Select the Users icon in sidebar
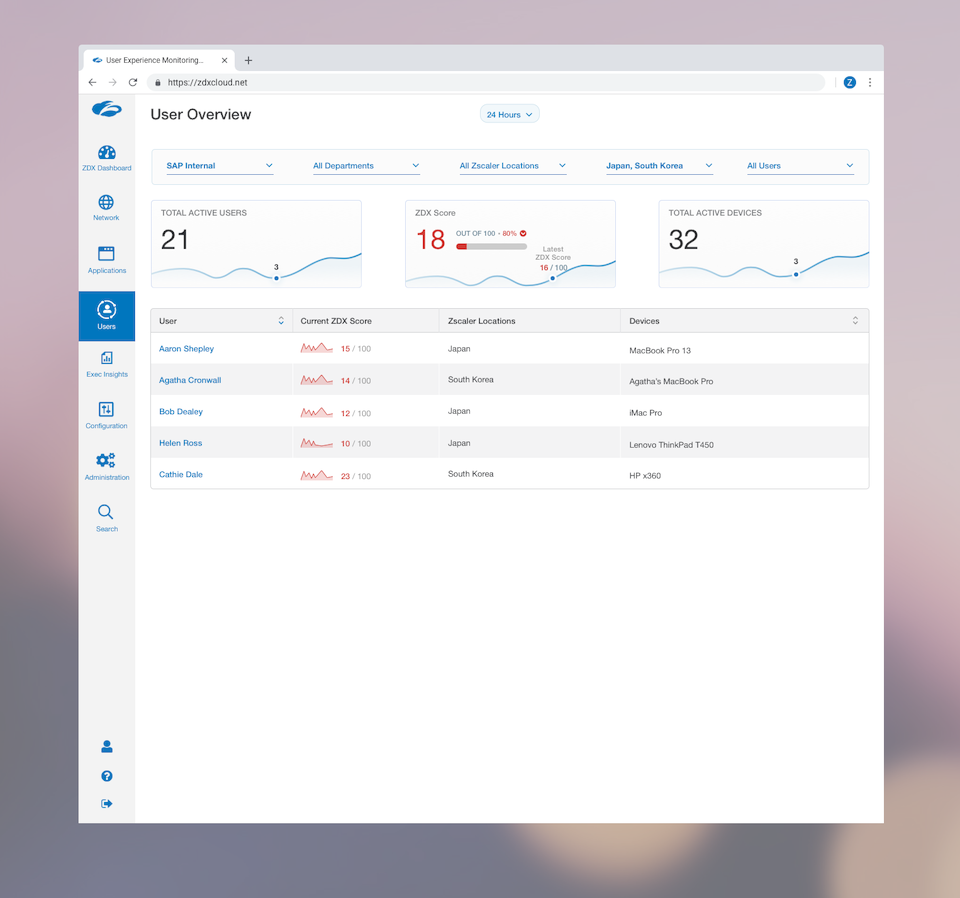The height and width of the screenshot is (898, 960). [107, 310]
